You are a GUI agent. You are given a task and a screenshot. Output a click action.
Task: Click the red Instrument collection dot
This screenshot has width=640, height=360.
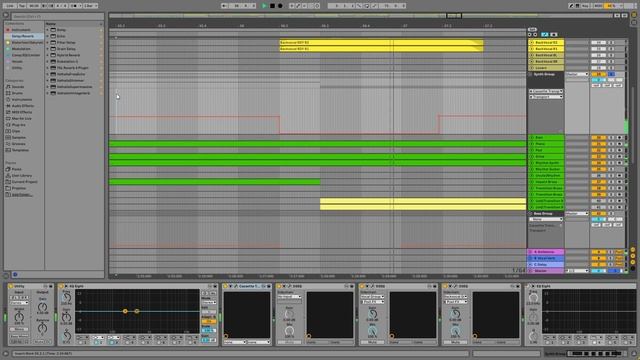pos(8,30)
